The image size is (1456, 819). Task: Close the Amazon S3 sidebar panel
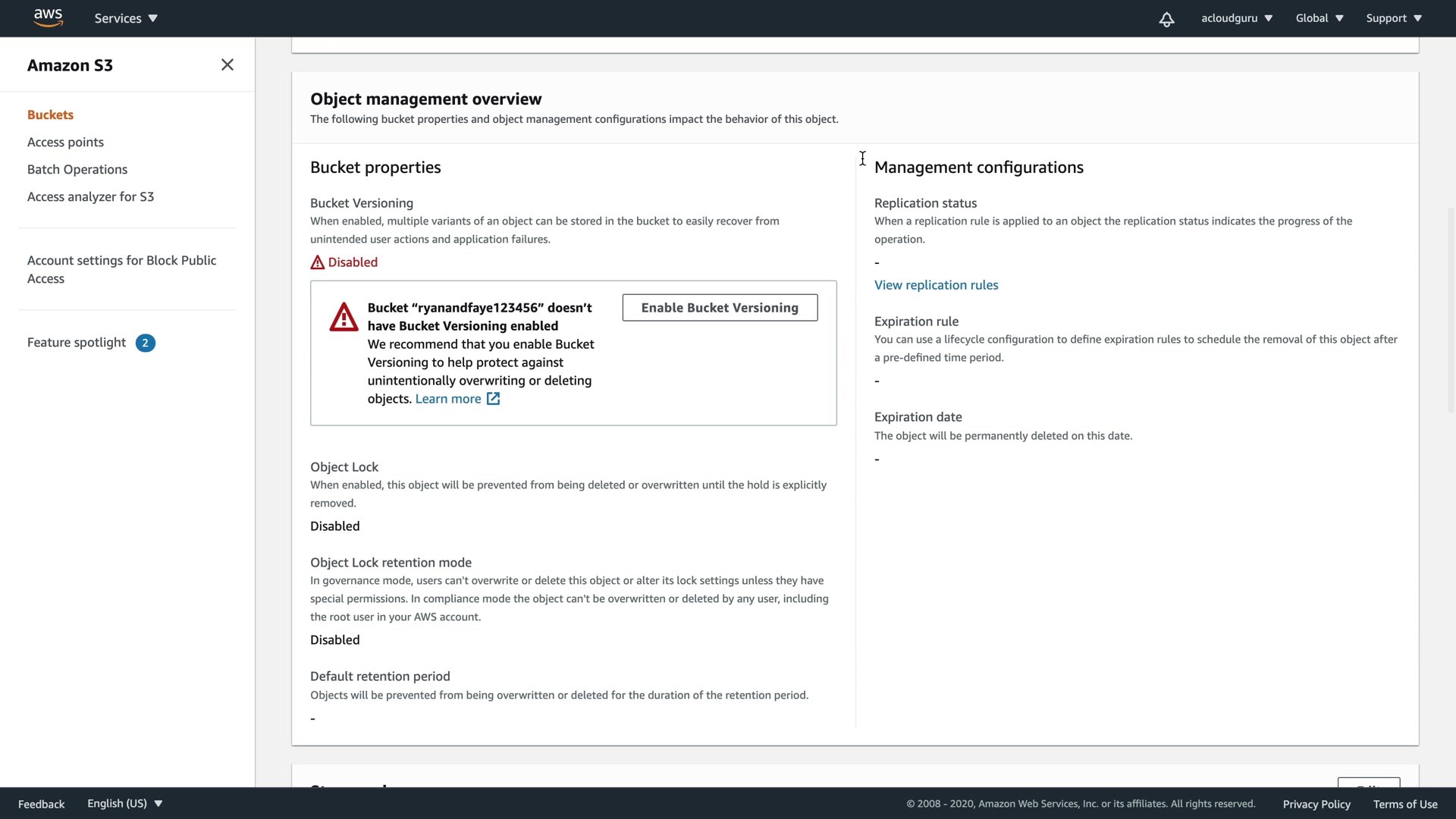pos(227,65)
